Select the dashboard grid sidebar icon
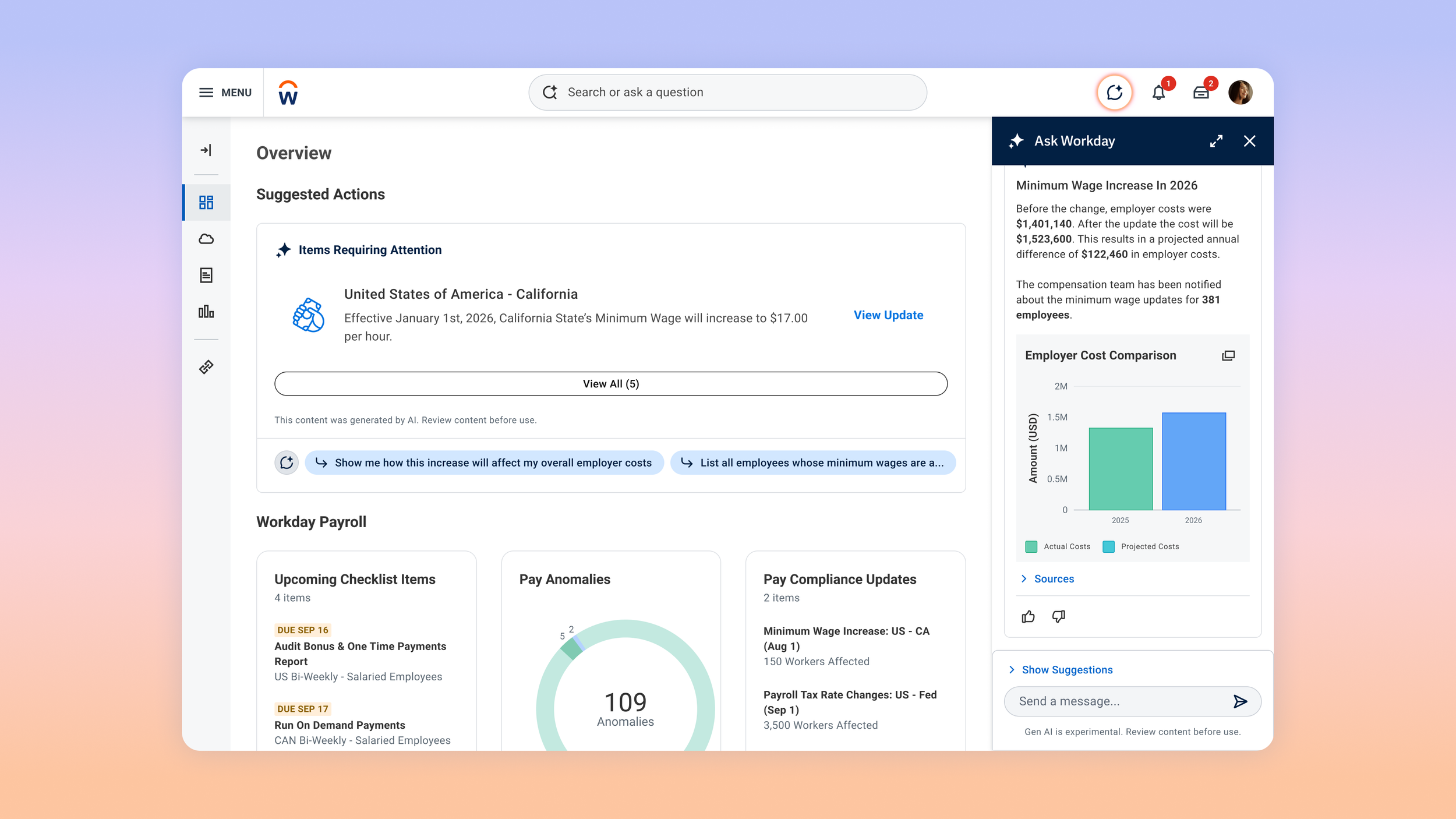Viewport: 1456px width, 819px height. (206, 202)
